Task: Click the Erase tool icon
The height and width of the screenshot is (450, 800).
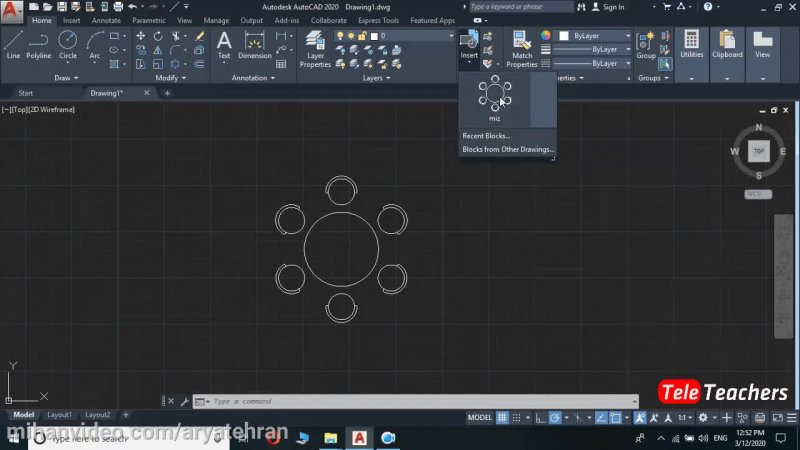Action: click(199, 36)
